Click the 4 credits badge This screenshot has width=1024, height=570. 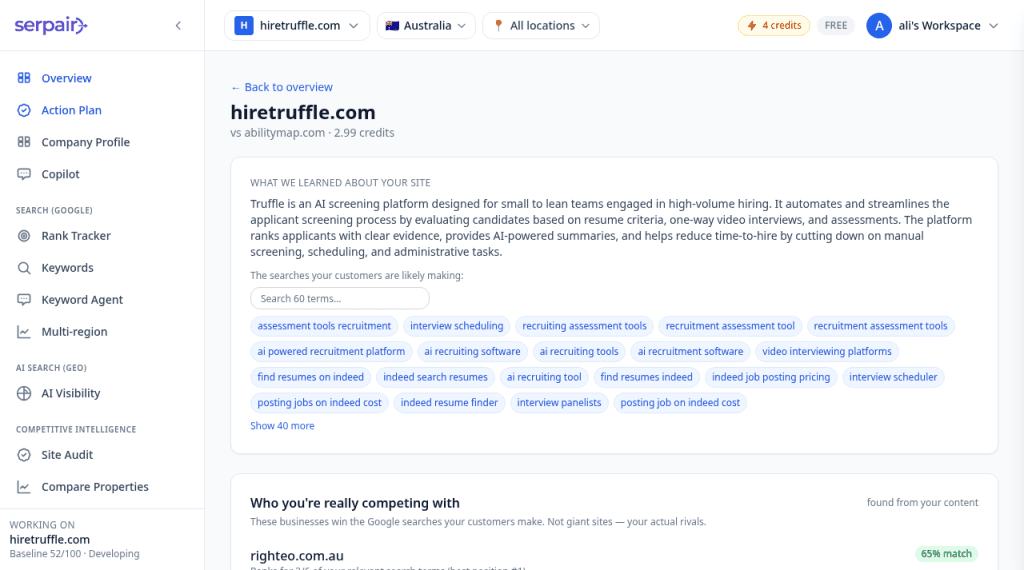click(774, 25)
